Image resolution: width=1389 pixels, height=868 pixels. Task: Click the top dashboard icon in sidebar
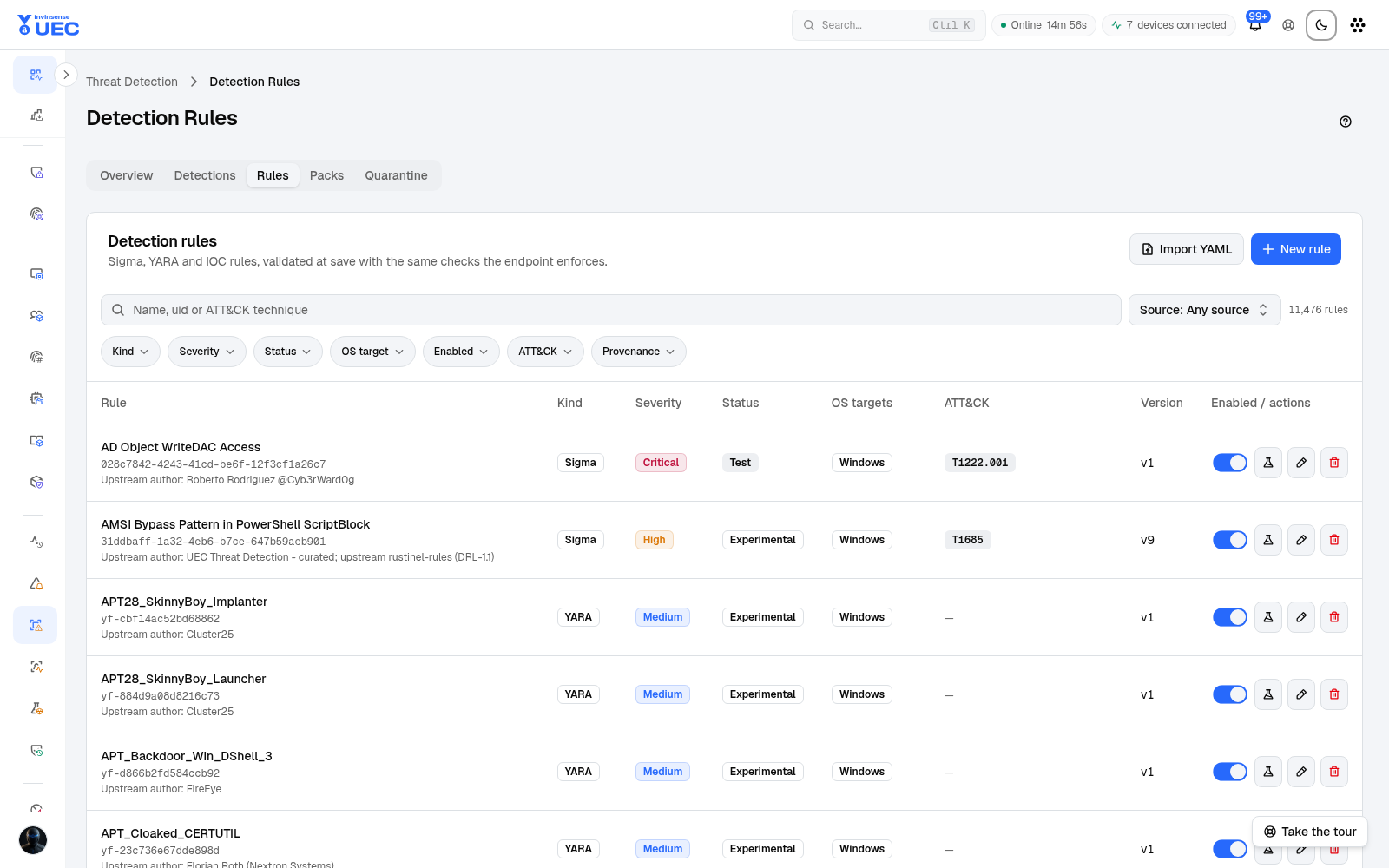(36, 75)
